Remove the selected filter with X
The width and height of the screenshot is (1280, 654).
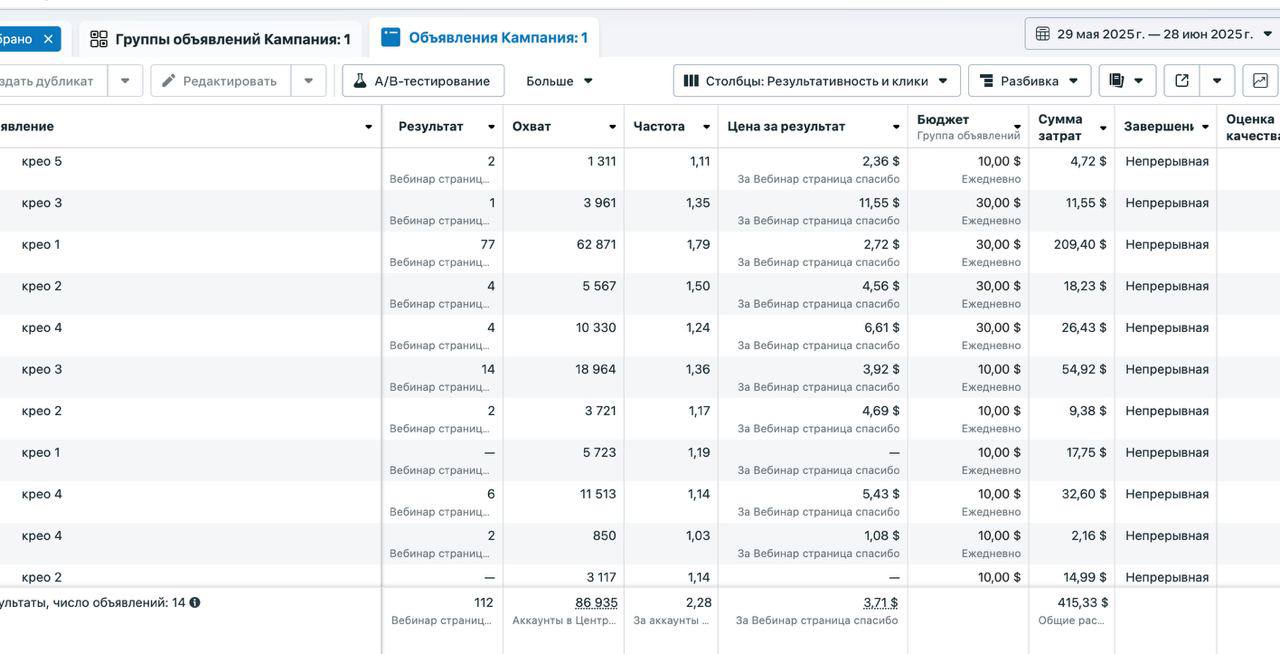pyautogui.click(x=48, y=39)
